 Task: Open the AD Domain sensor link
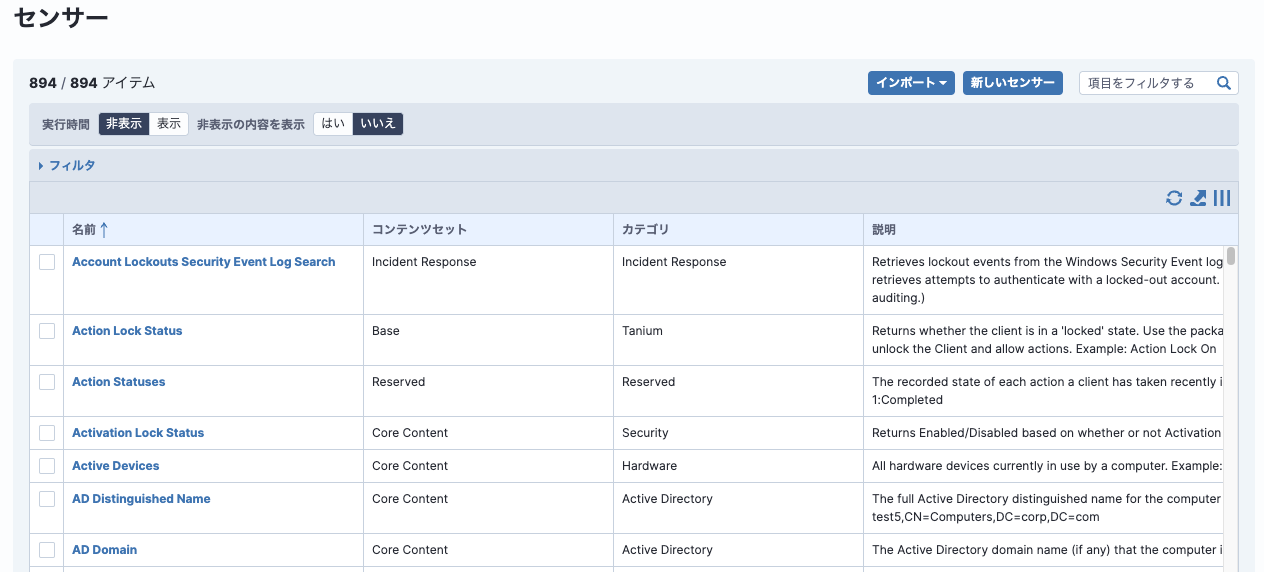click(x=104, y=550)
